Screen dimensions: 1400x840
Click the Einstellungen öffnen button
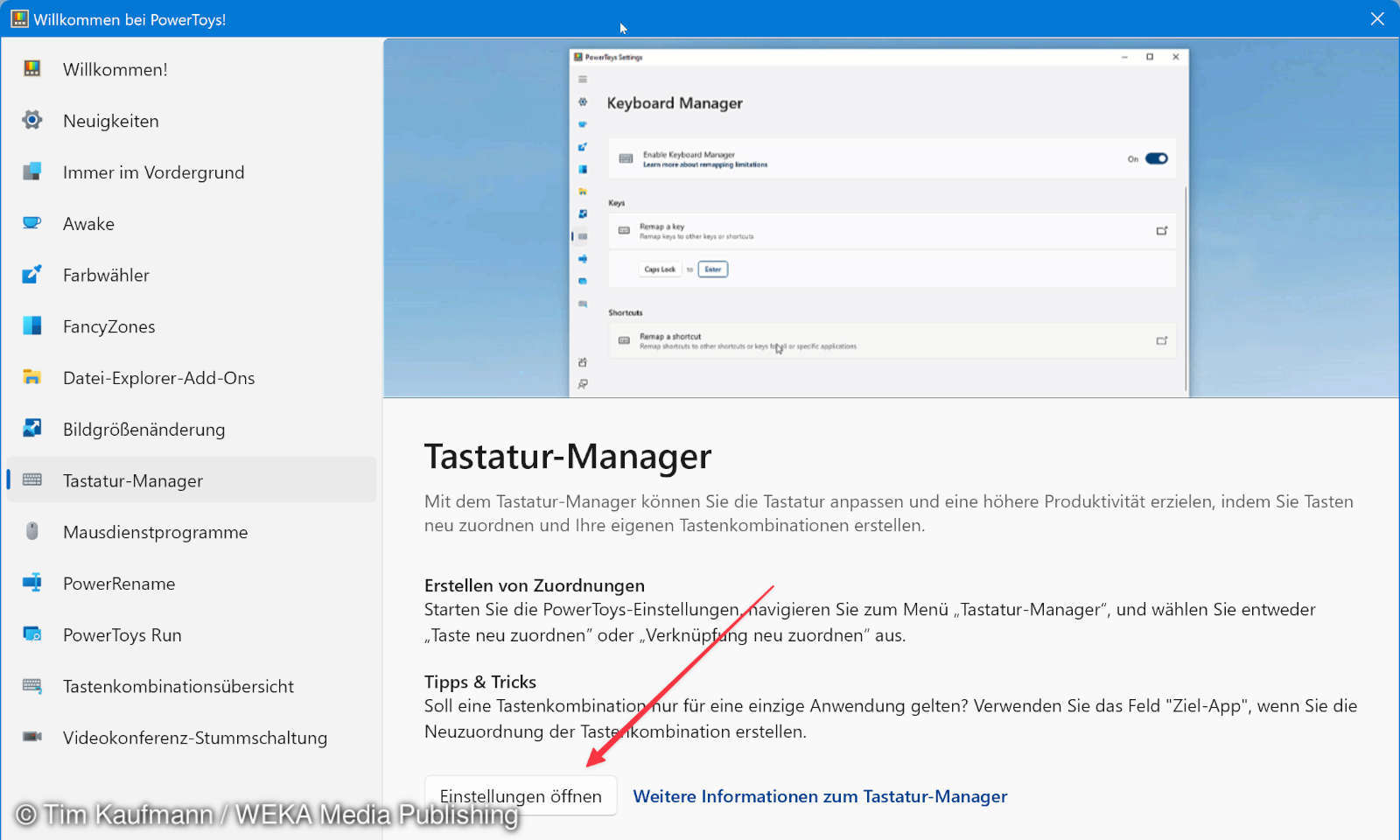pyautogui.click(x=520, y=795)
